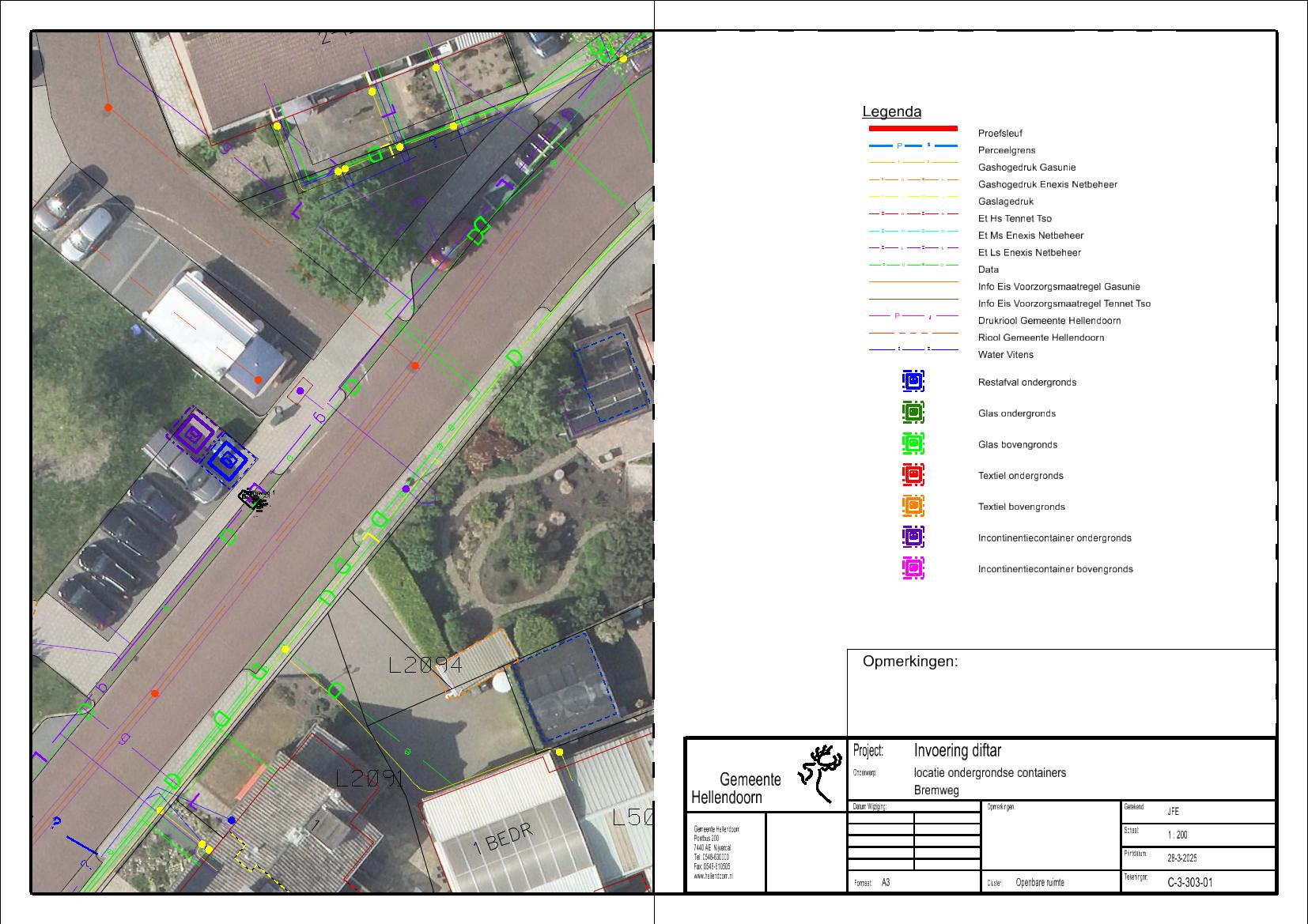This screenshot has height=924, width=1308.
Task: Select the Textiel bovengronds legend icon
Action: pyautogui.click(x=913, y=506)
